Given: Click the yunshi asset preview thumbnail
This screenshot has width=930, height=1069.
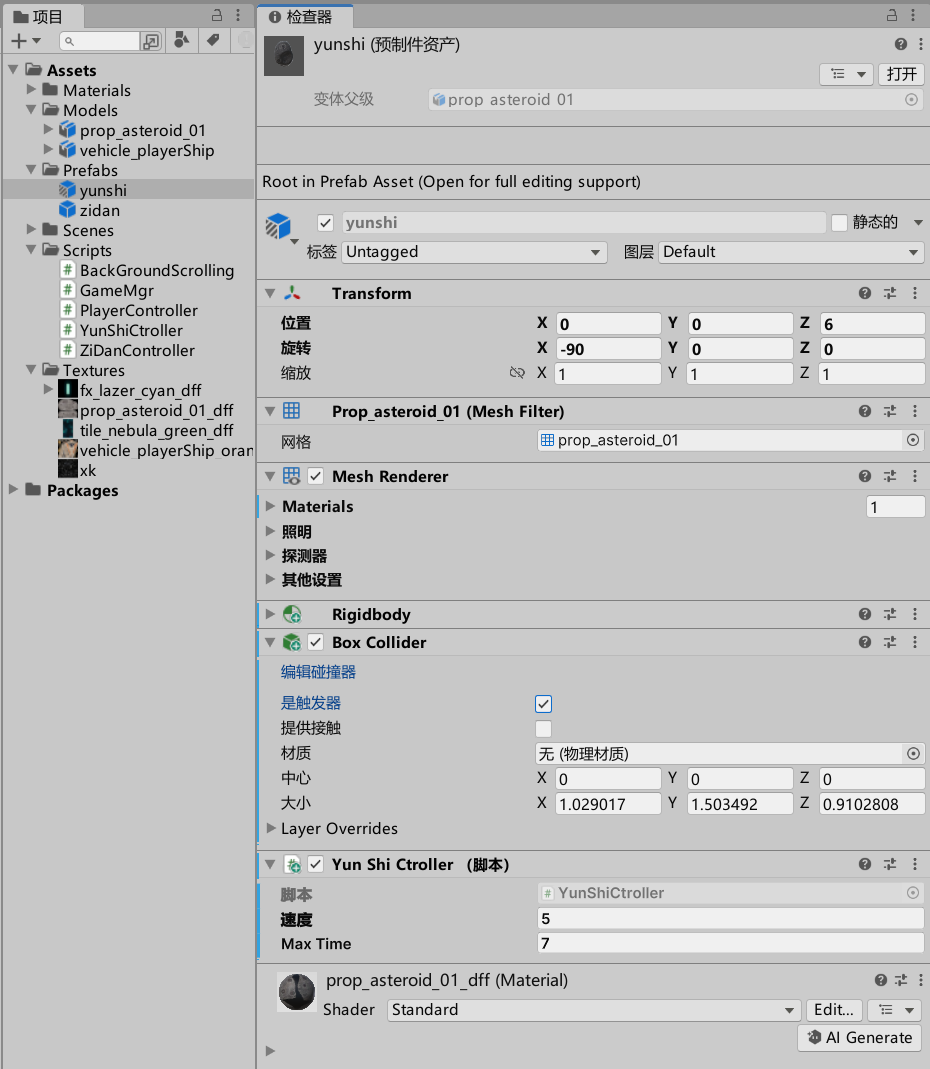Looking at the screenshot, I should tap(284, 56).
